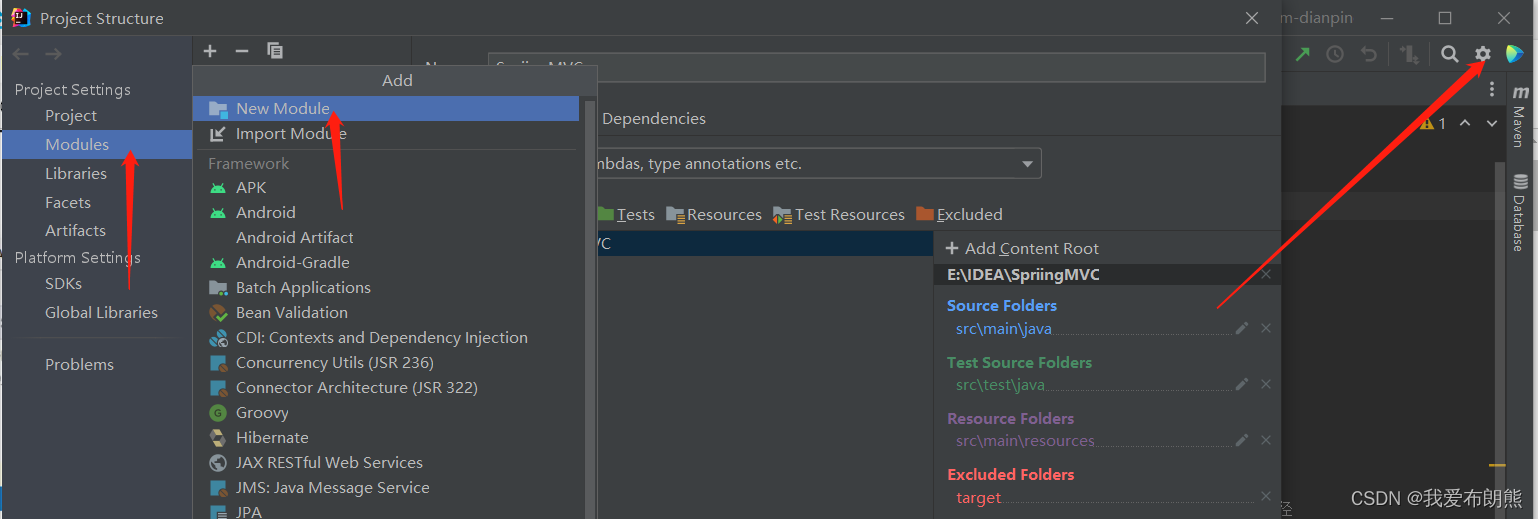Screen dimensions: 1538x519
Task: Open the IDE Settings gear icon
Action: click(x=1483, y=54)
